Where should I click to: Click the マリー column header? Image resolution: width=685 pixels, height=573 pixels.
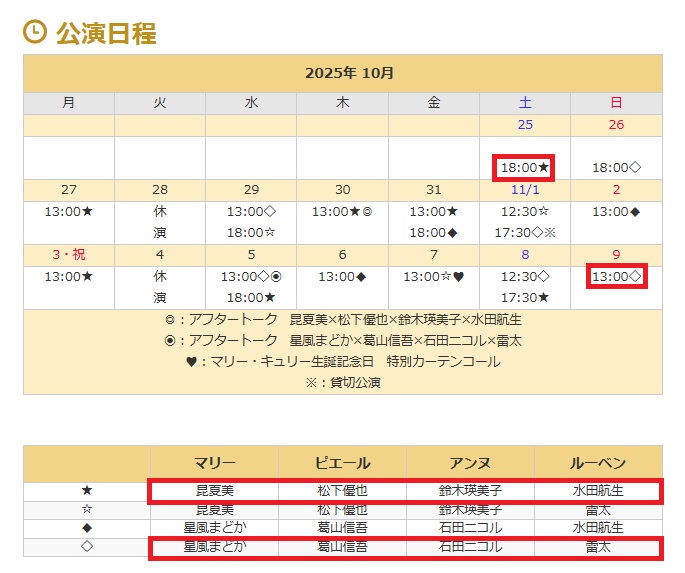click(x=215, y=463)
